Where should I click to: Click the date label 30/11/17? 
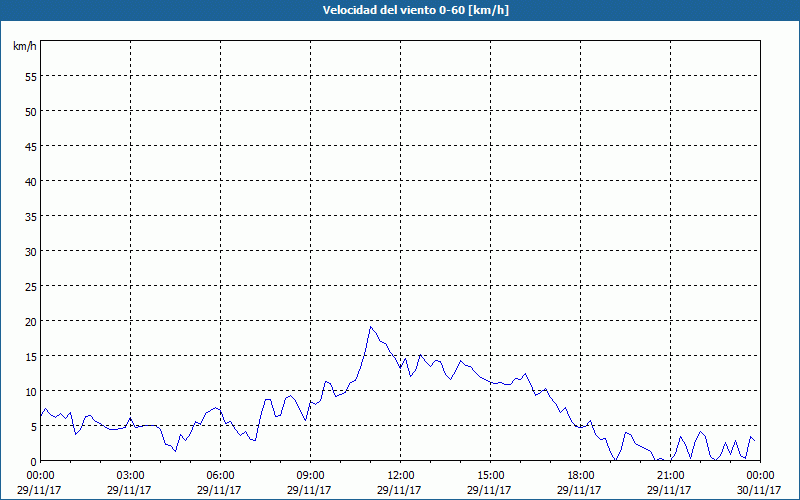point(759,490)
